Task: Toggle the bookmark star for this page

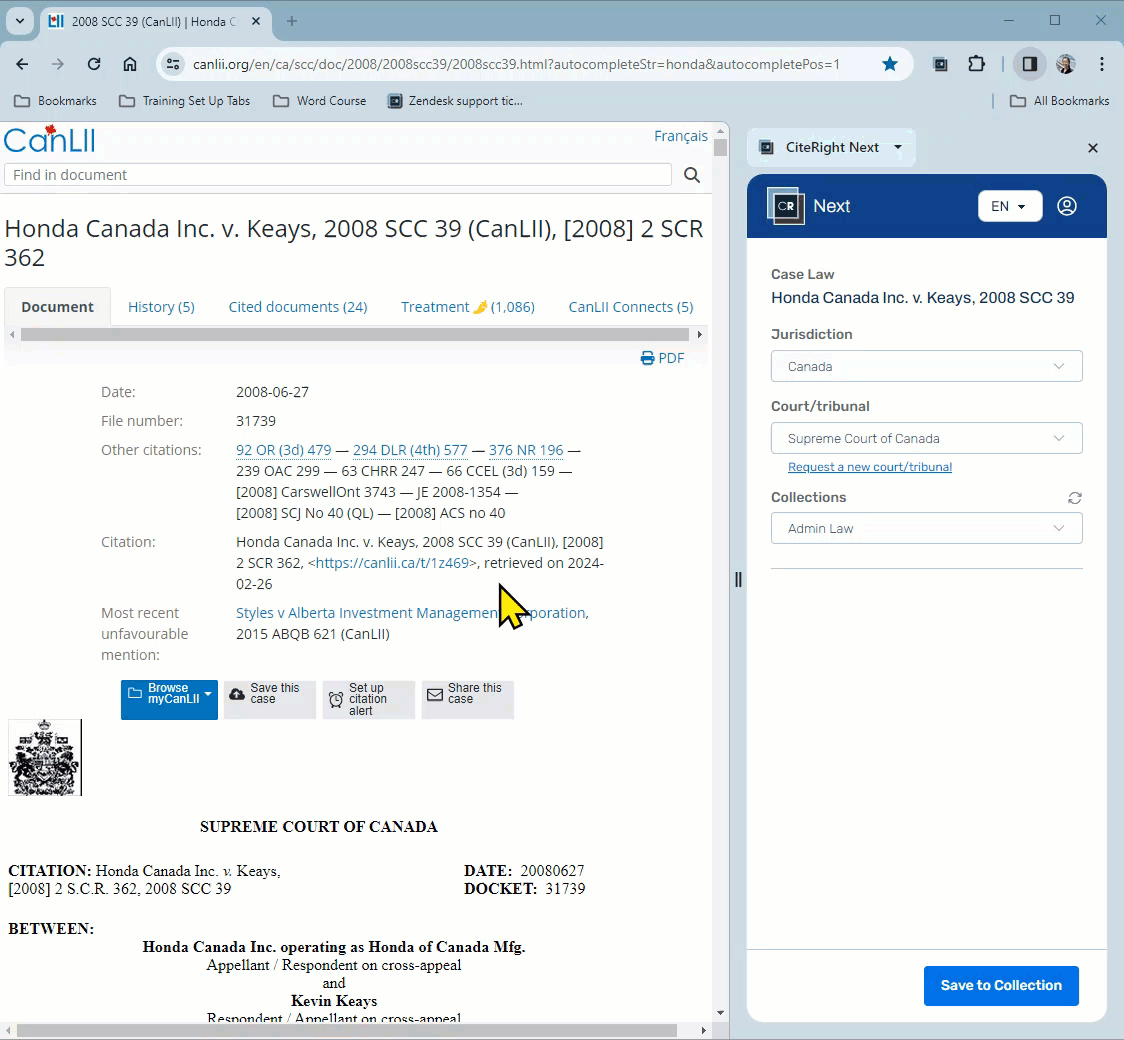Action: pos(890,65)
